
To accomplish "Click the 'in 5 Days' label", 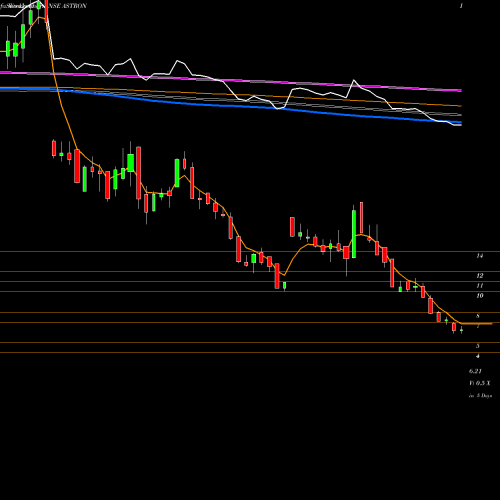I will point(480,396).
